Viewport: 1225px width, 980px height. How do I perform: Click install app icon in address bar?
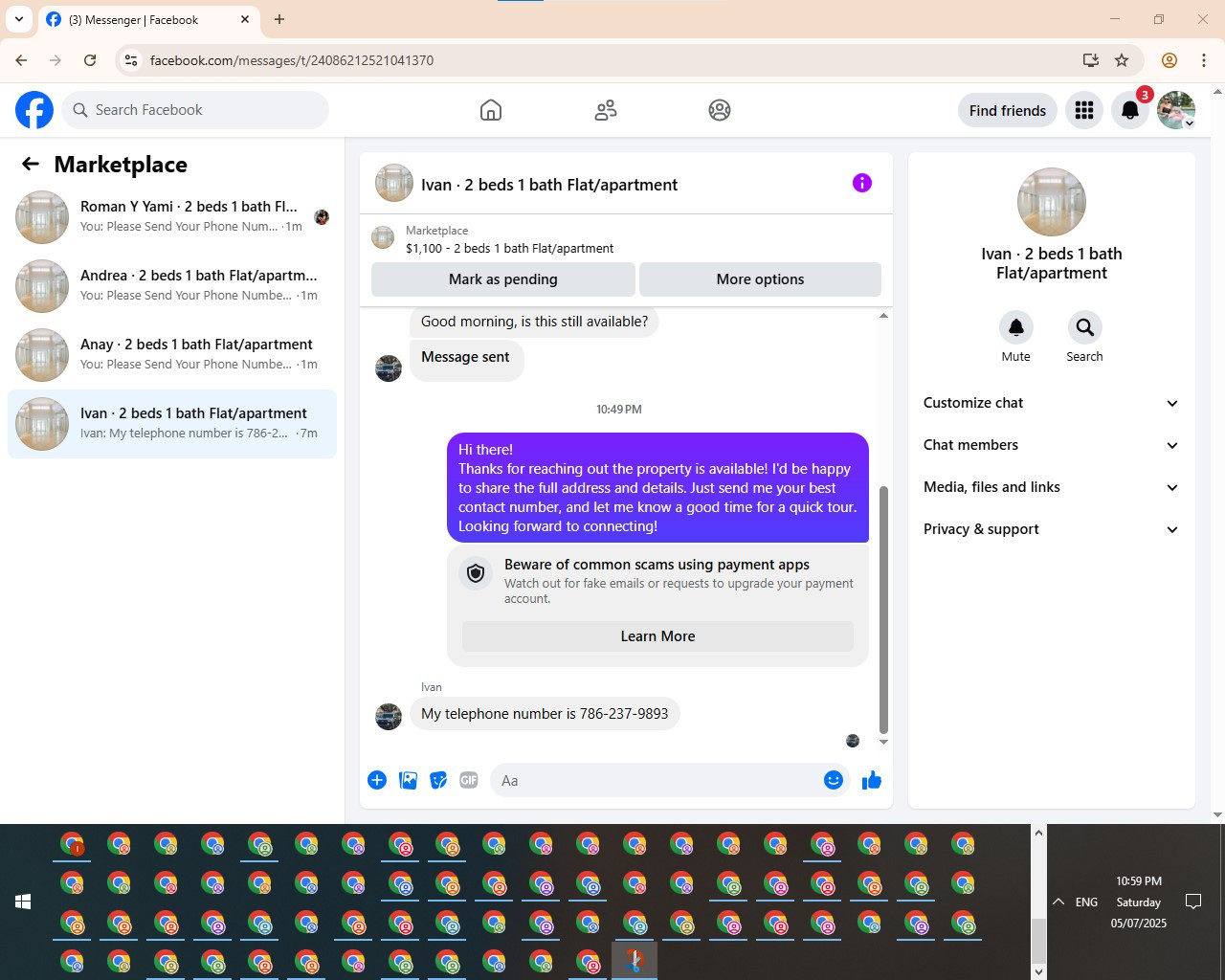[1091, 60]
